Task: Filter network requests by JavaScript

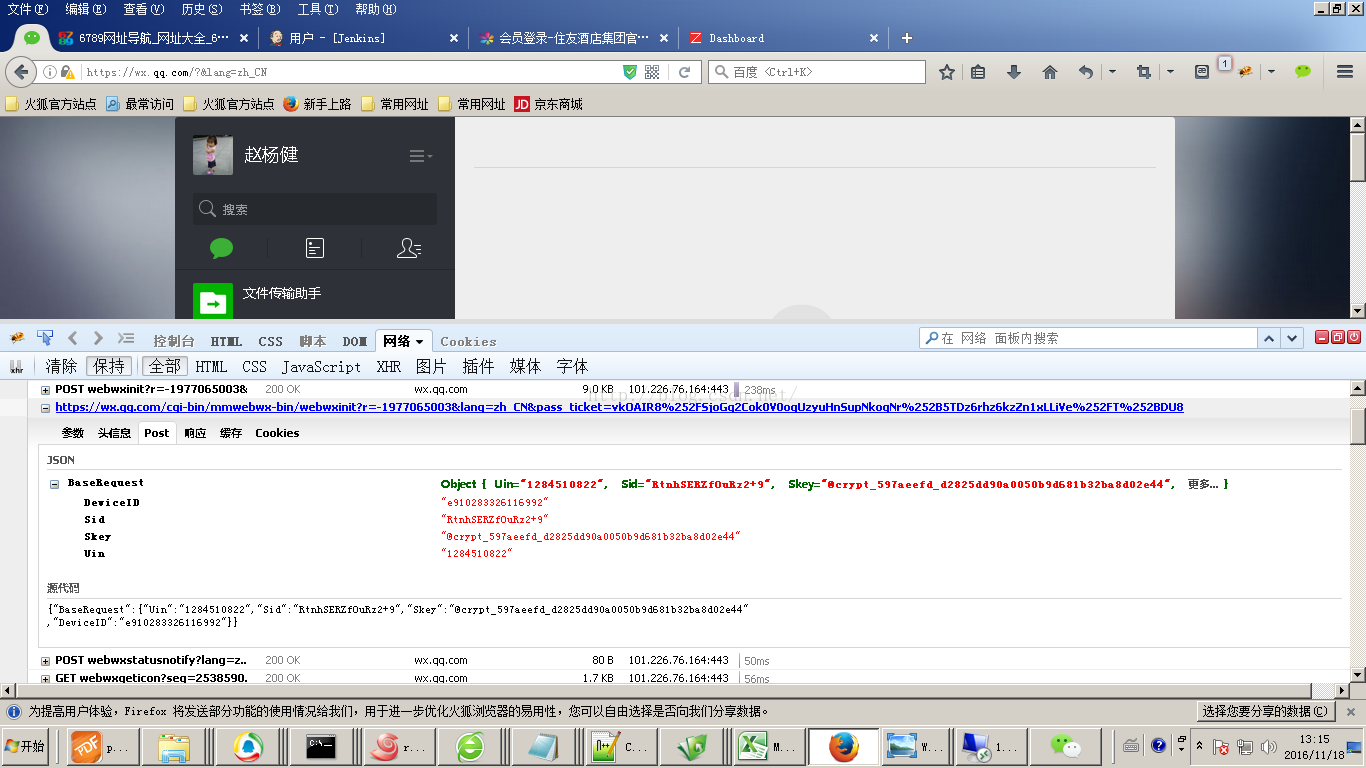Action: (x=321, y=367)
